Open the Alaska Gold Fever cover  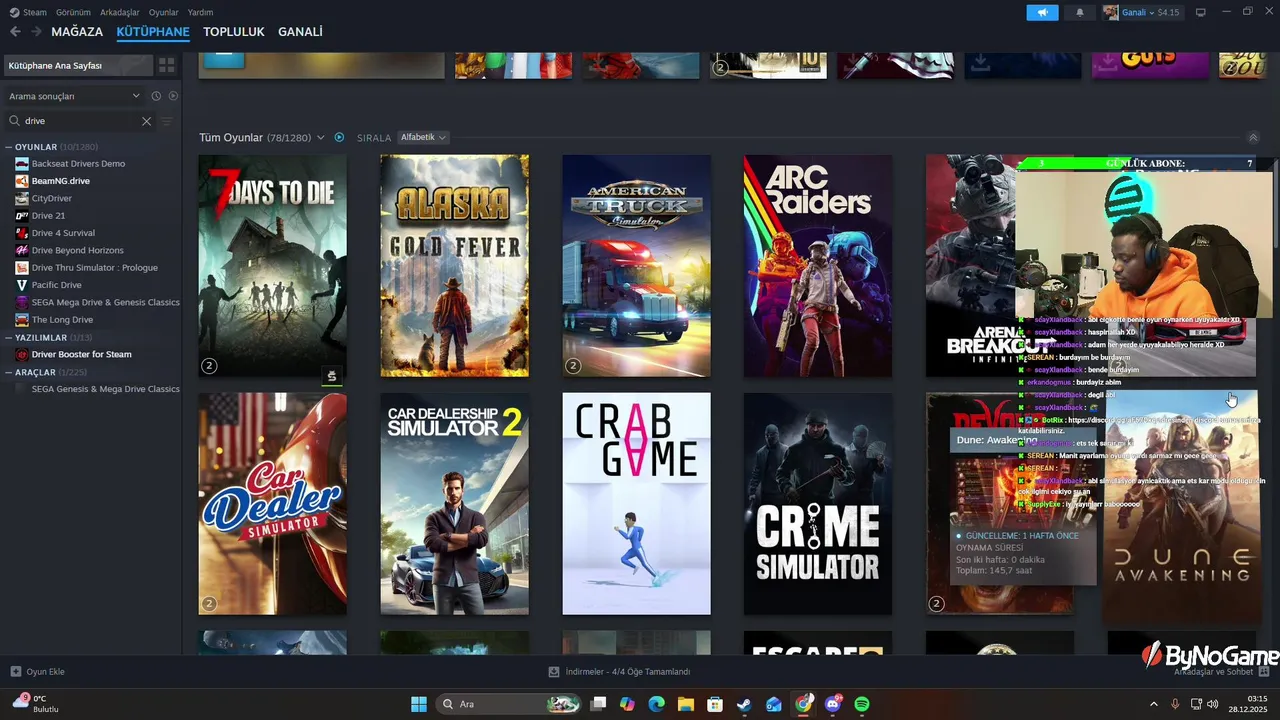454,266
